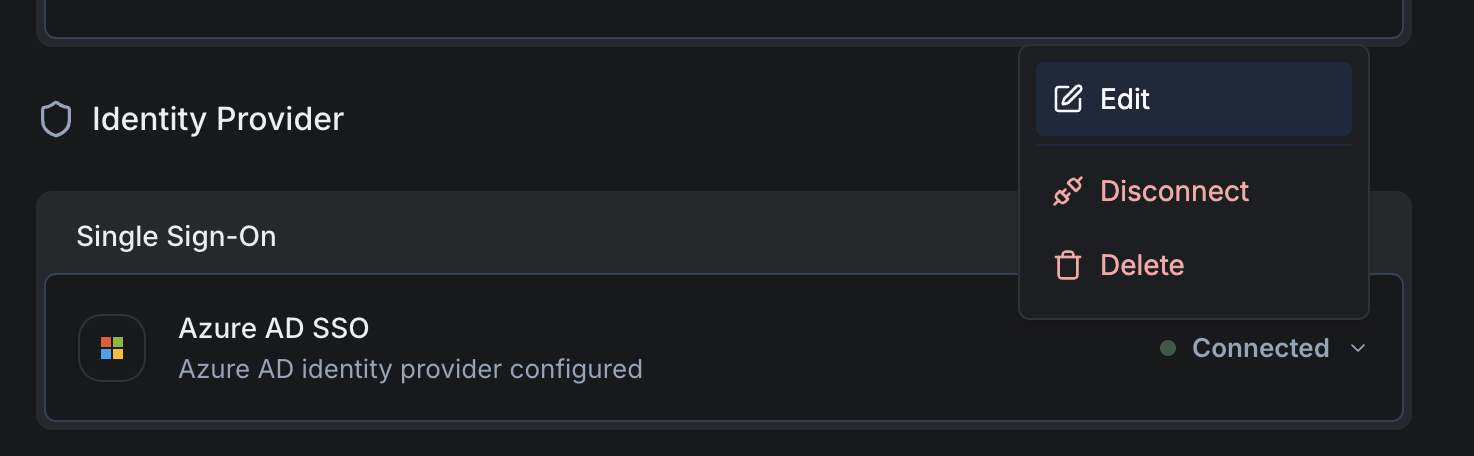Click the separator line below Edit

(1193, 146)
